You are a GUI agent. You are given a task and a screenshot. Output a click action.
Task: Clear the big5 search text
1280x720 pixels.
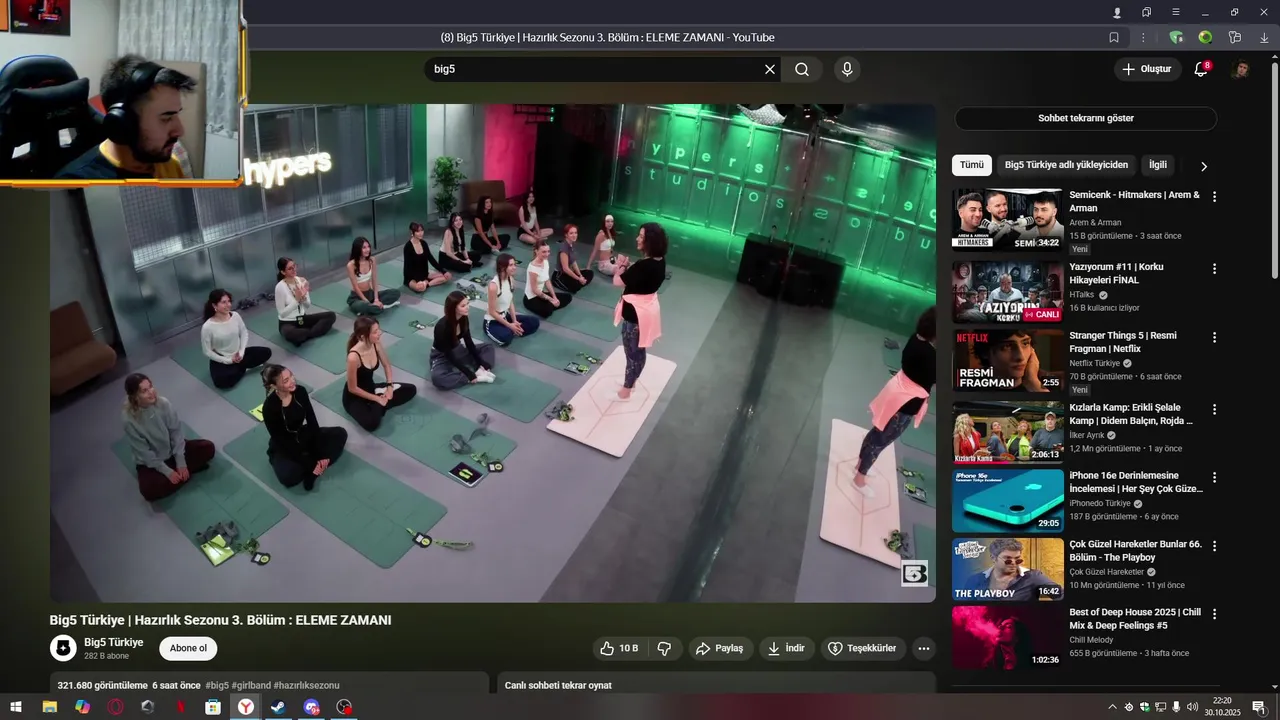click(770, 69)
